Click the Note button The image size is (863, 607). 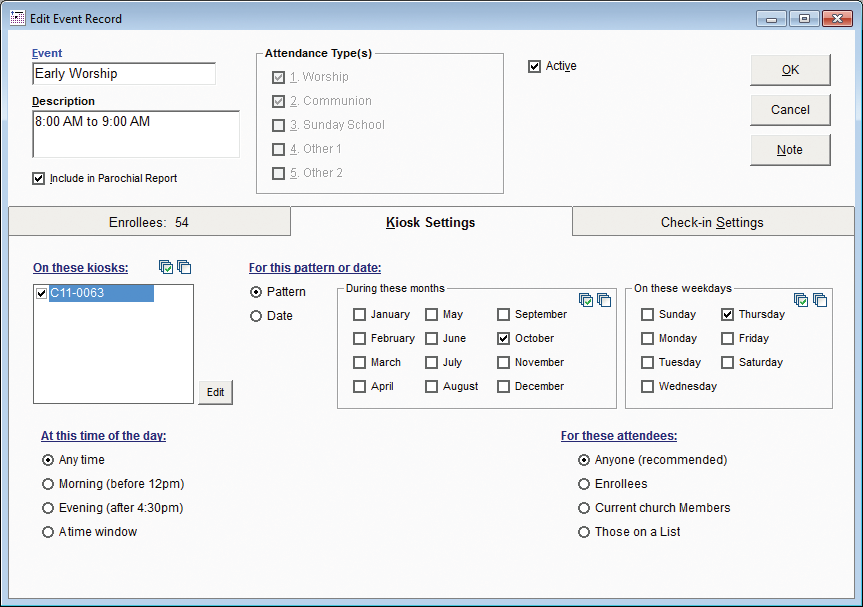[x=789, y=150]
